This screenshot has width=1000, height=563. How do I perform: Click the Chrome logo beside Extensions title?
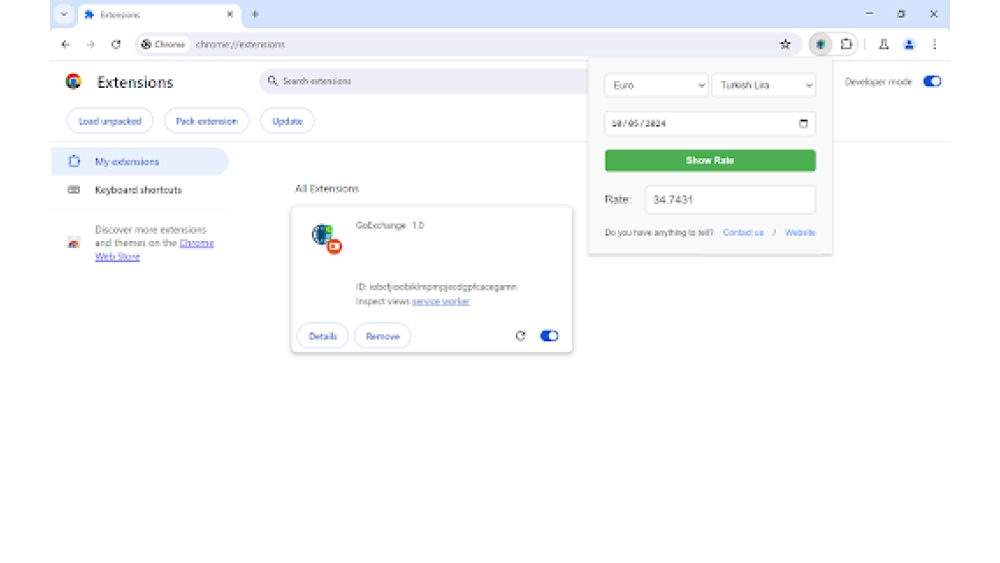(74, 82)
